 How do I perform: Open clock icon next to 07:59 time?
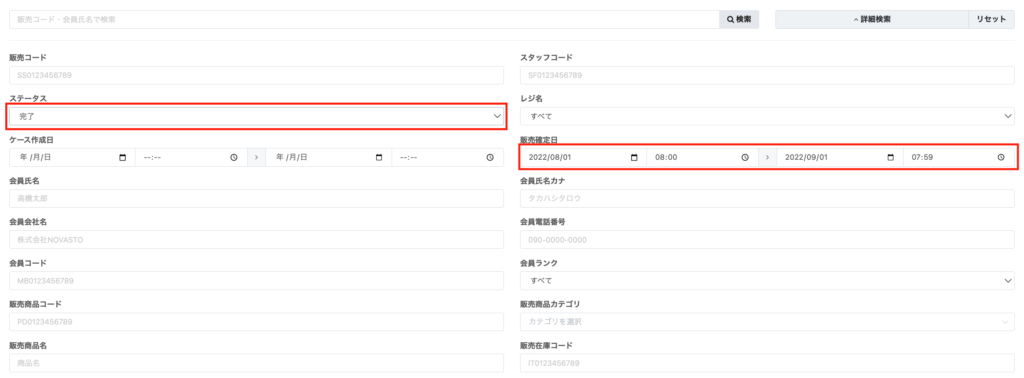click(x=1001, y=157)
